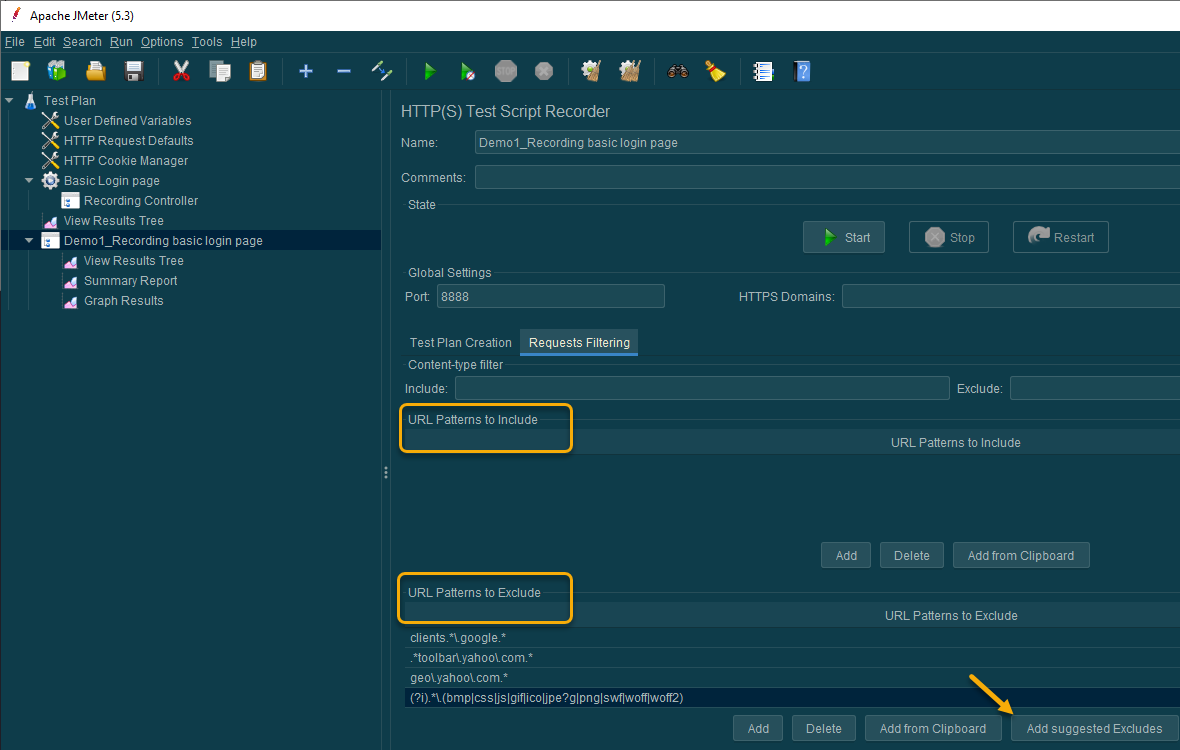Screen dimensions: 1180x750
Task: Click Delete under URL Patterns to Exclude
Action: (823, 729)
